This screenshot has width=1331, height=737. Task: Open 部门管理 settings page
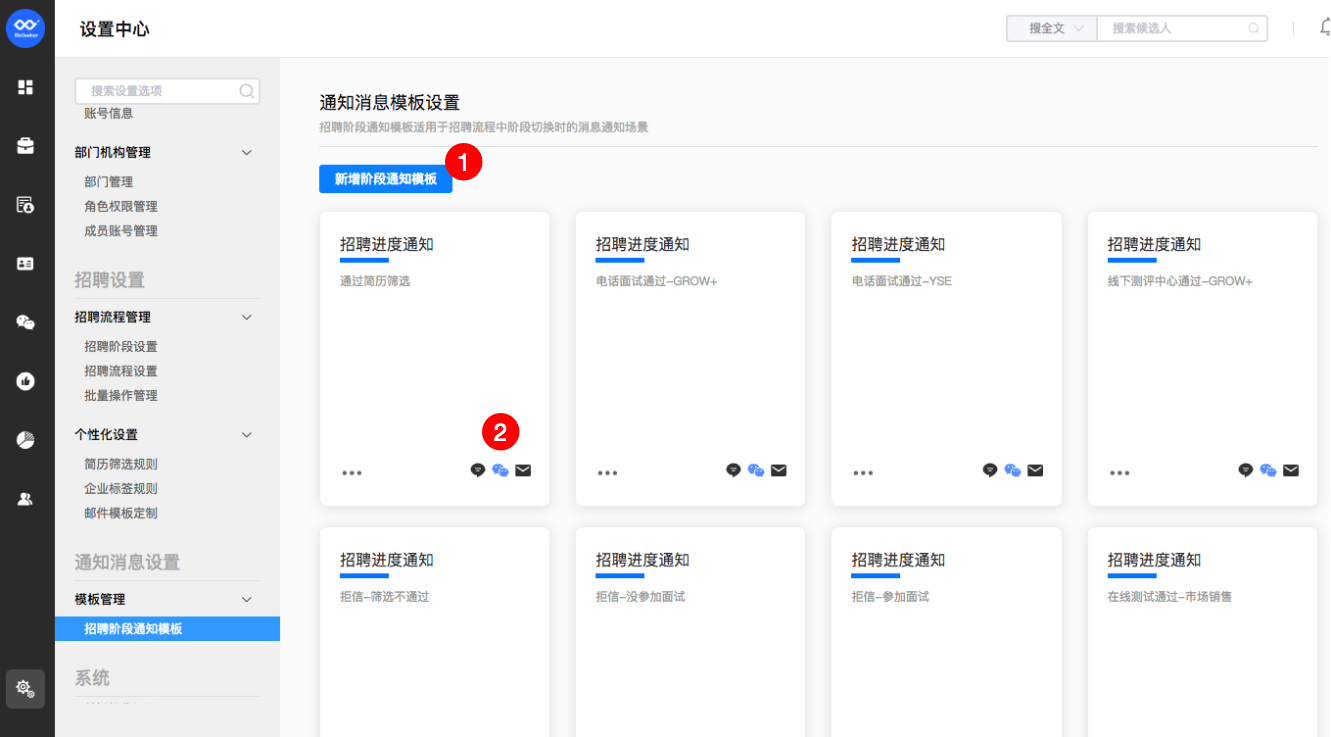point(109,182)
